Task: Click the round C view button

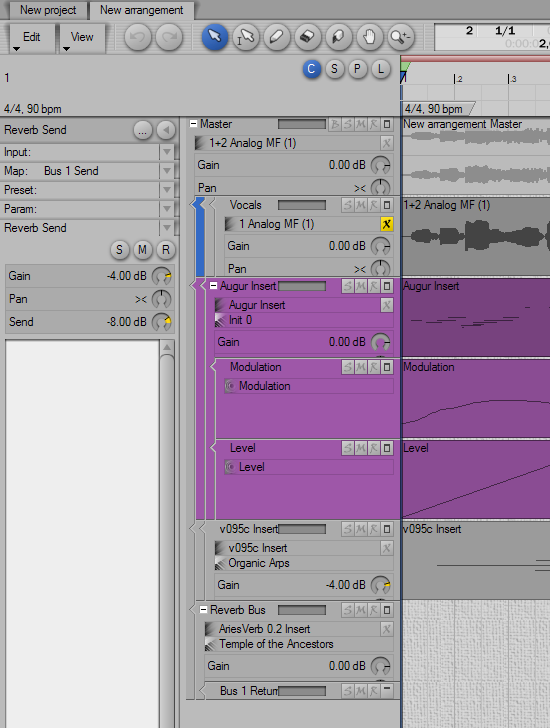Action: pos(311,69)
